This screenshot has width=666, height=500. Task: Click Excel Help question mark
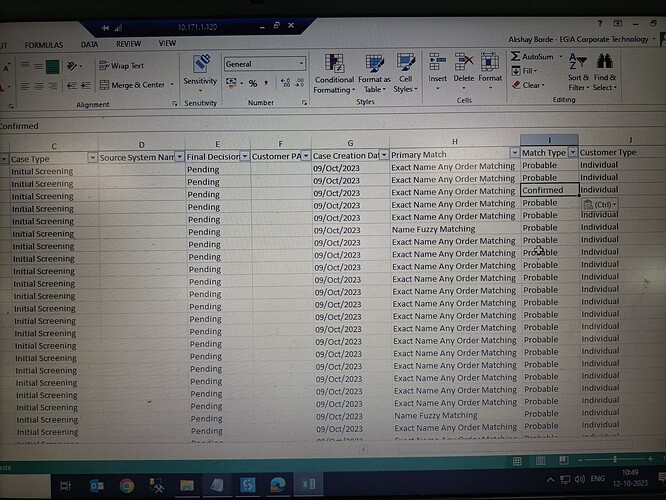click(599, 23)
